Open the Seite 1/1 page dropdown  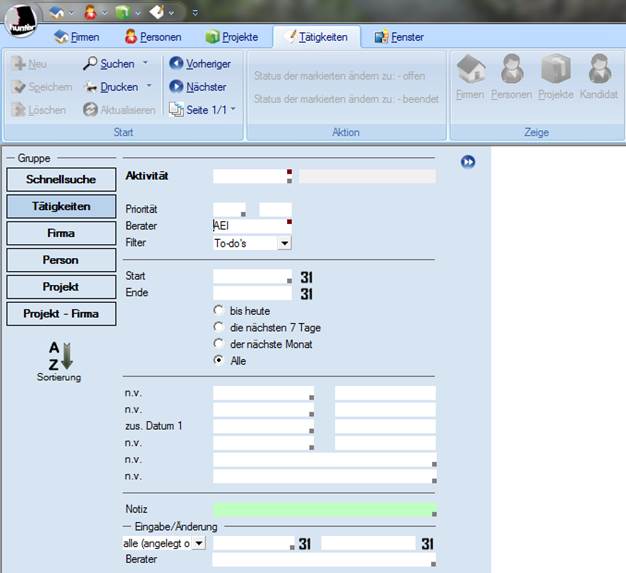click(234, 110)
